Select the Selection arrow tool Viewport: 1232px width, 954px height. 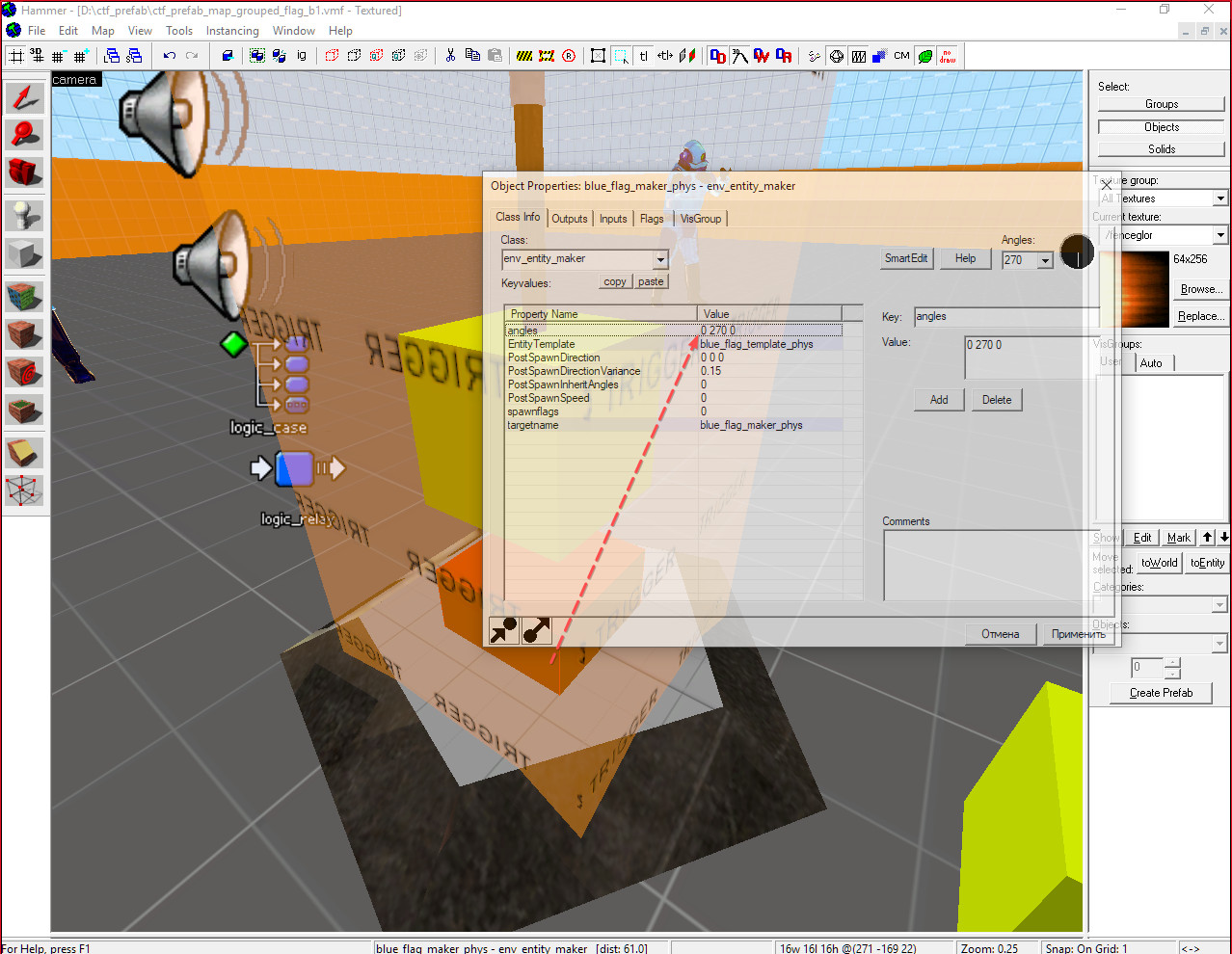click(25, 96)
